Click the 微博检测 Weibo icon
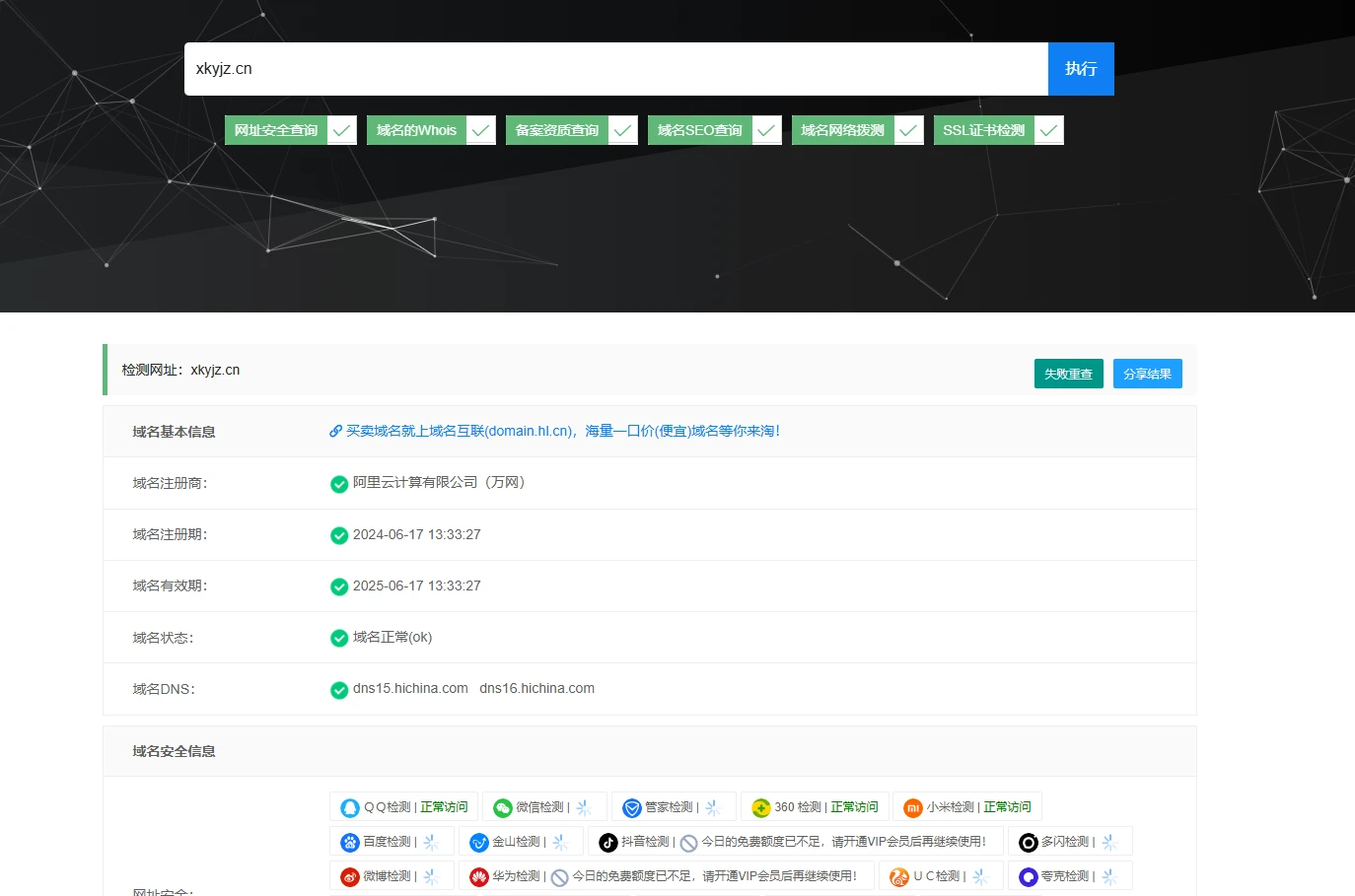 click(349, 876)
